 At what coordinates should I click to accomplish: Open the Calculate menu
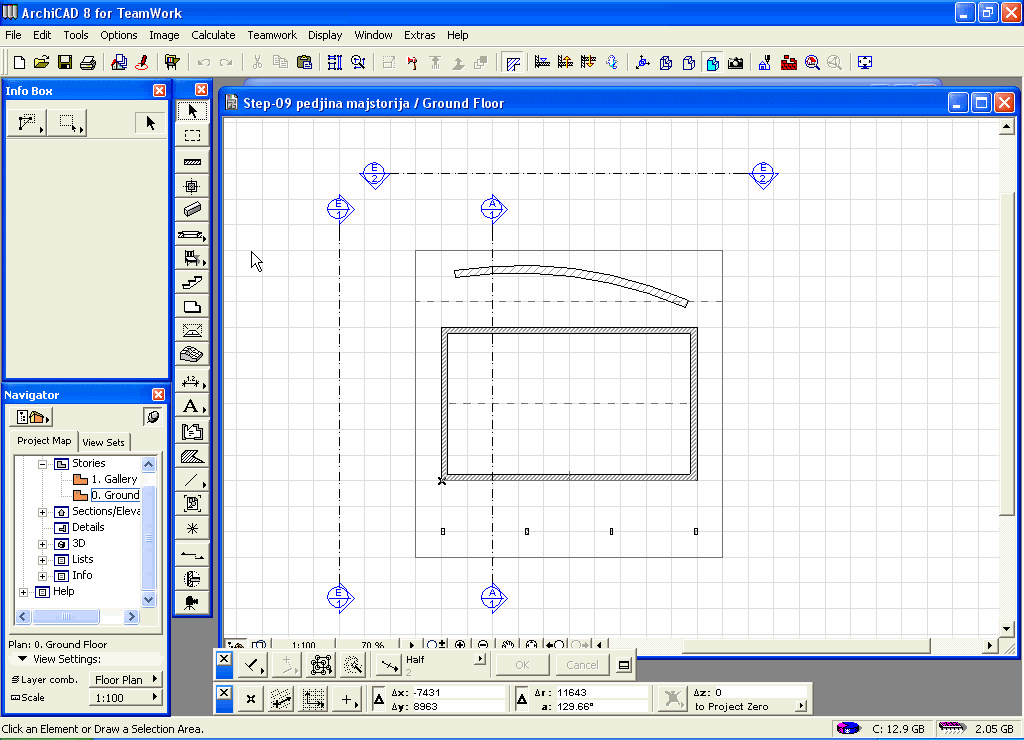click(x=213, y=35)
